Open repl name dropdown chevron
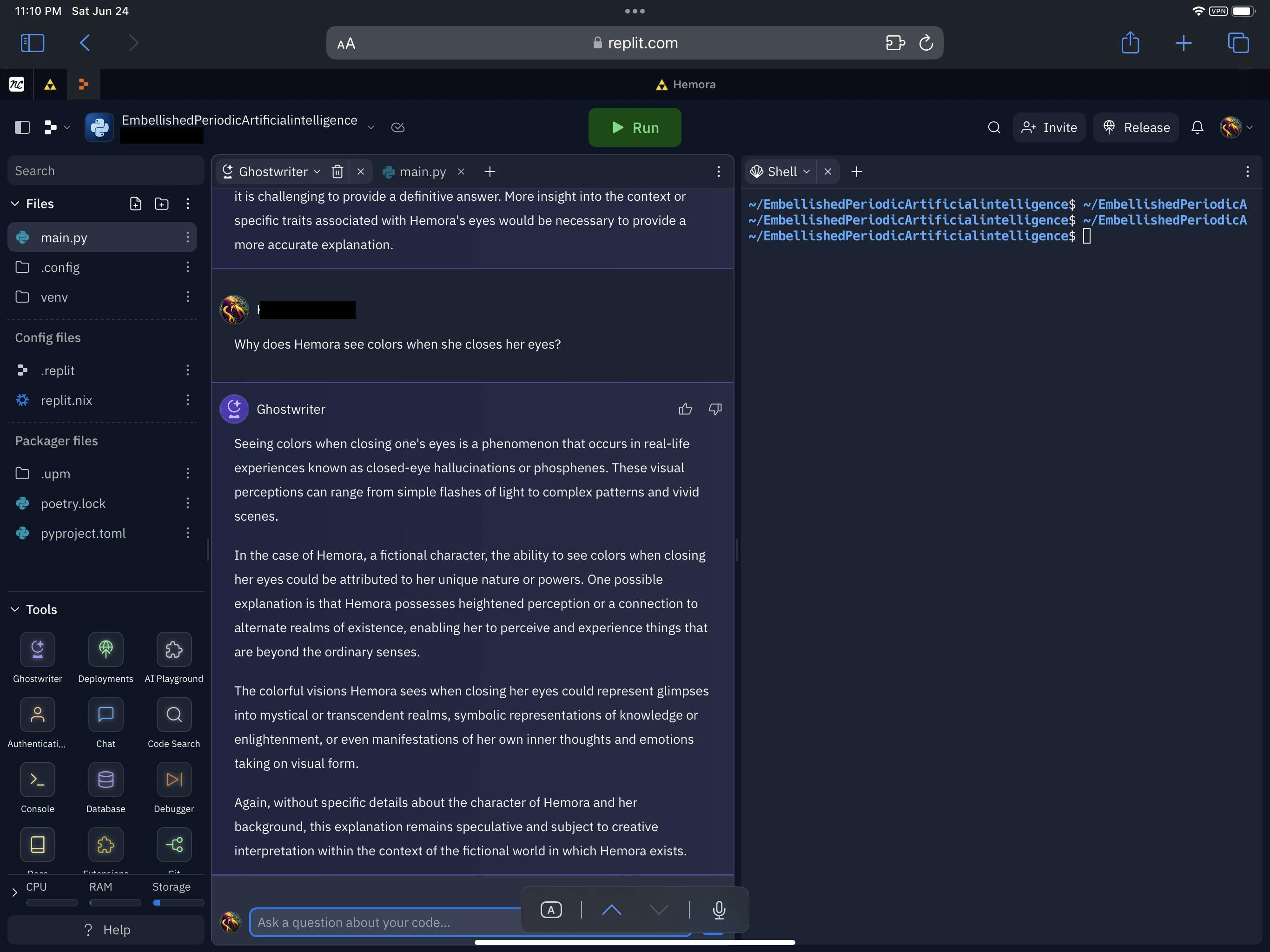The height and width of the screenshot is (952, 1270). [371, 127]
